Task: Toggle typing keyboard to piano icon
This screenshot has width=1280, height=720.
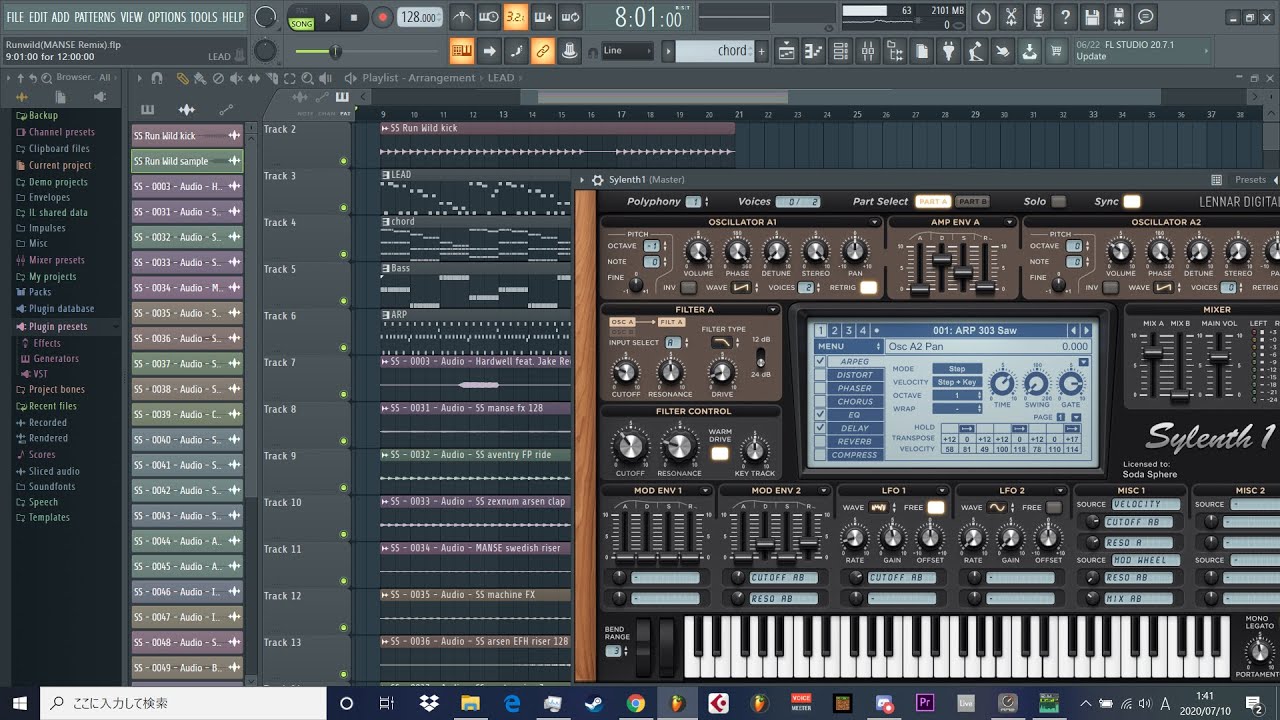Action: point(462,51)
